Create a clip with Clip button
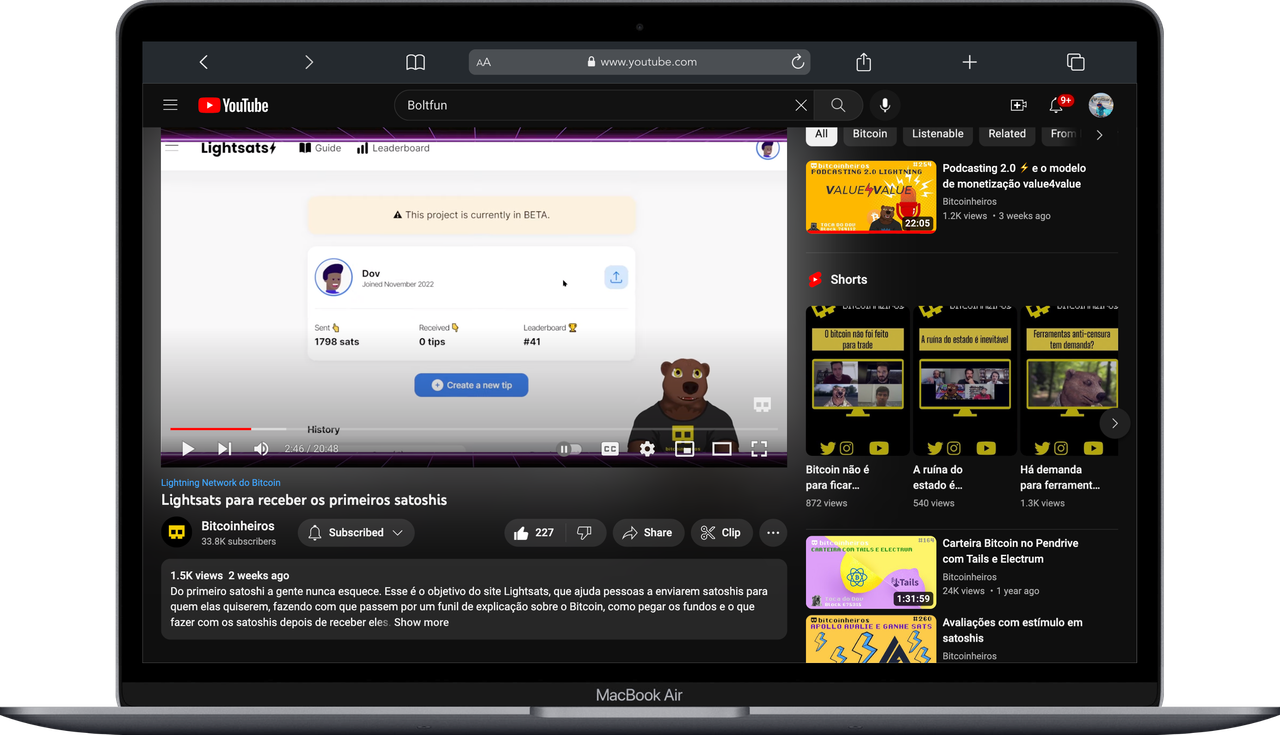Viewport: 1280px width, 735px height. [721, 533]
